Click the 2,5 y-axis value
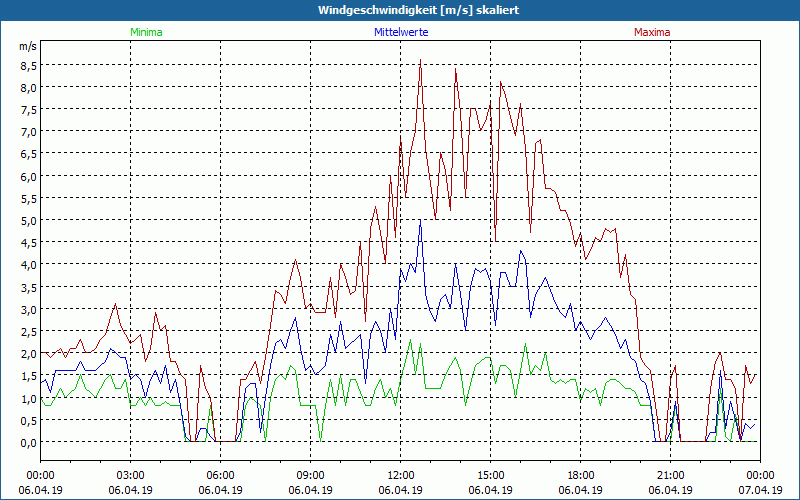Image resolution: width=800 pixels, height=500 pixels. point(28,331)
